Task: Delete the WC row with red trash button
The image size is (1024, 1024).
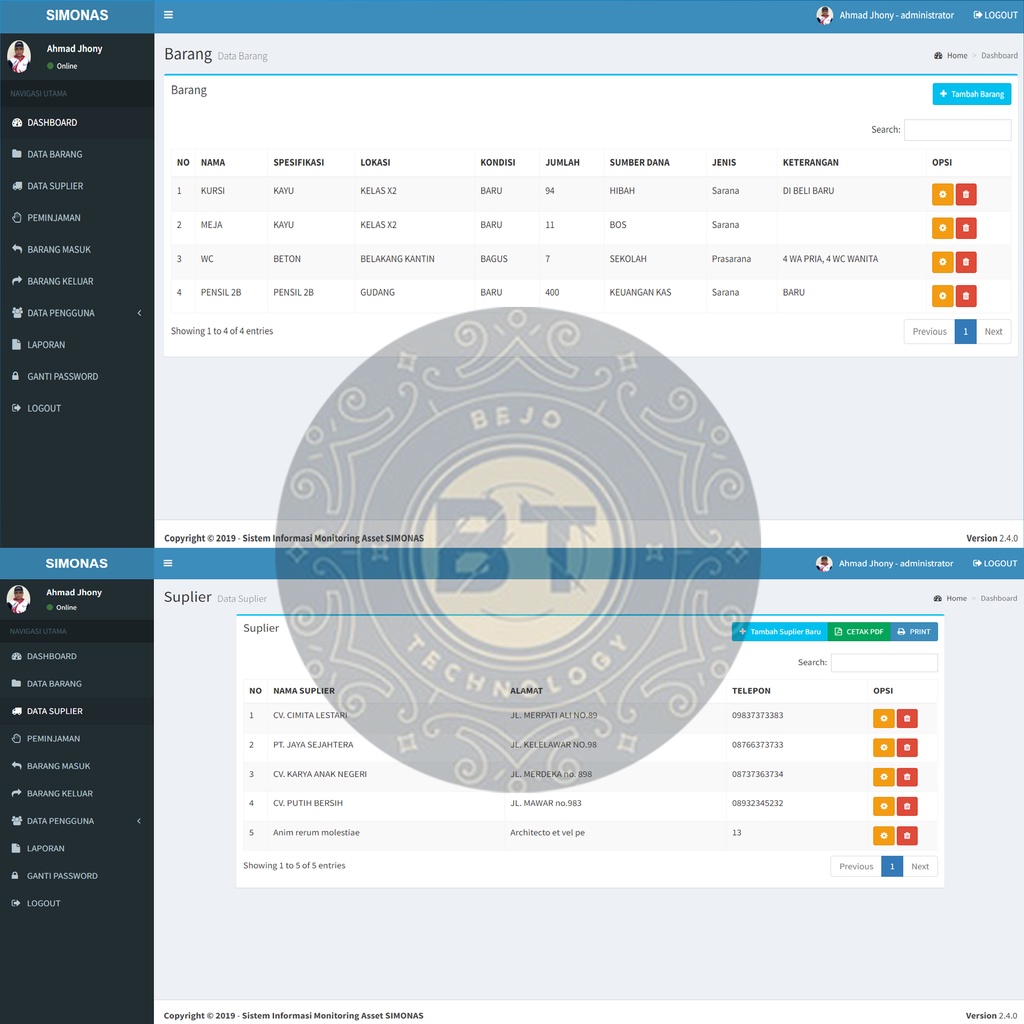Action: pyautogui.click(x=966, y=262)
